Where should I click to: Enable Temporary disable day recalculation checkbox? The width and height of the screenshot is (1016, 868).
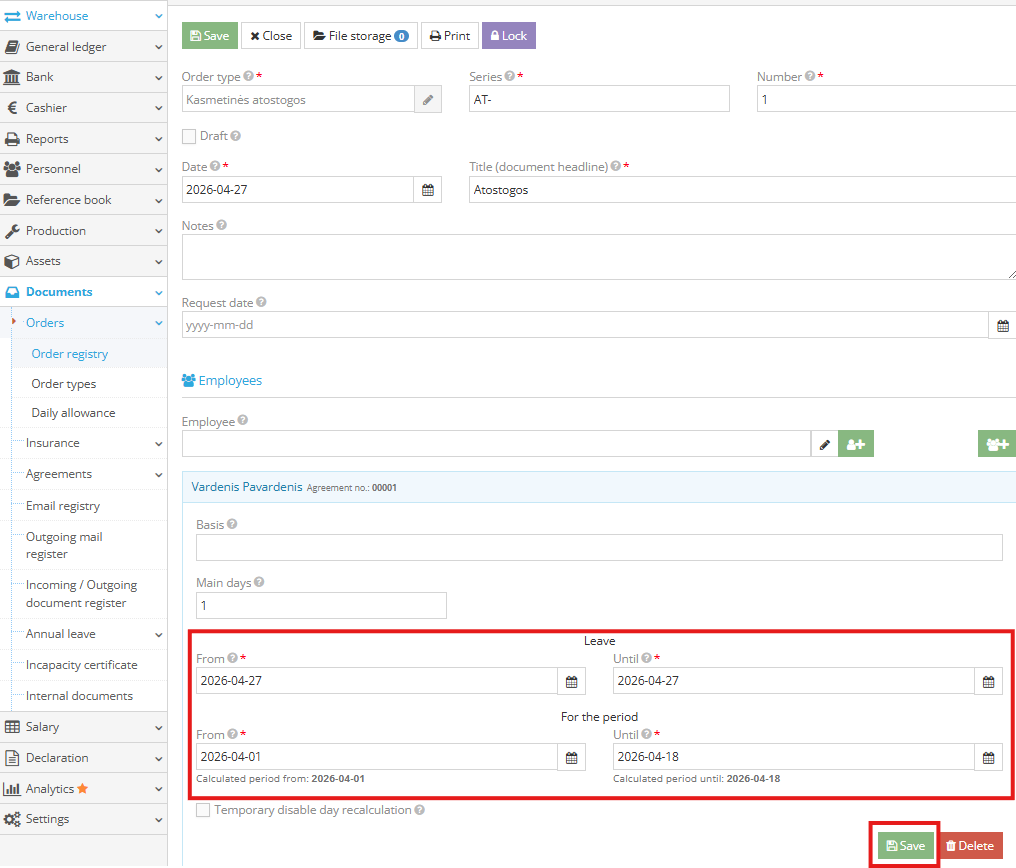(203, 810)
